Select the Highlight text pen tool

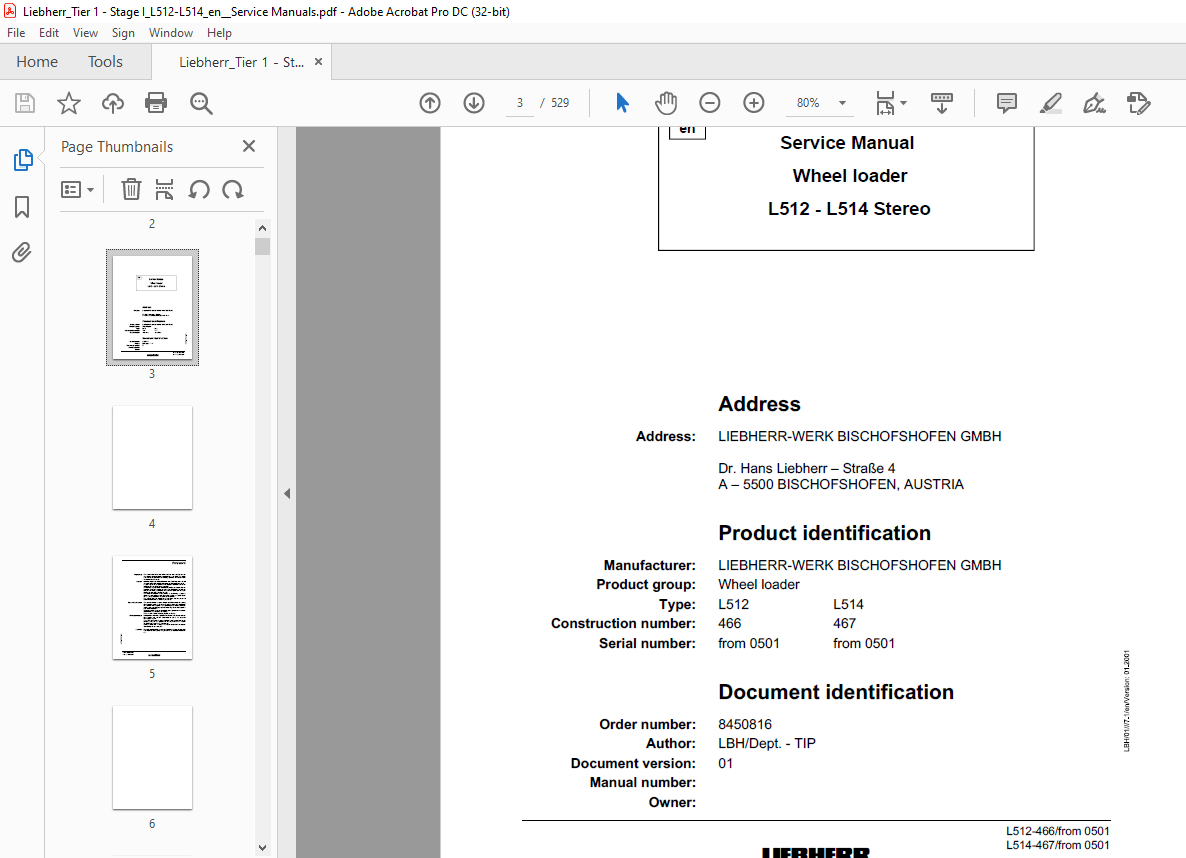1051,103
